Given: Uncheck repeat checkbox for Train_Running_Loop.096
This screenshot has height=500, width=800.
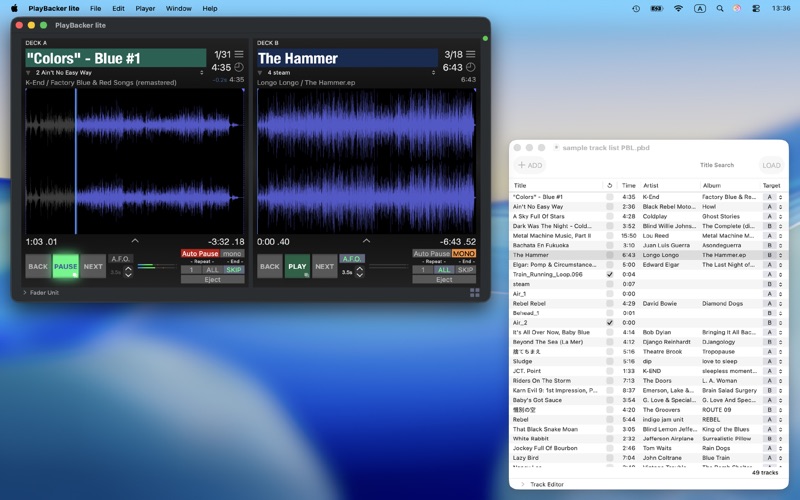Looking at the screenshot, I should point(610,274).
